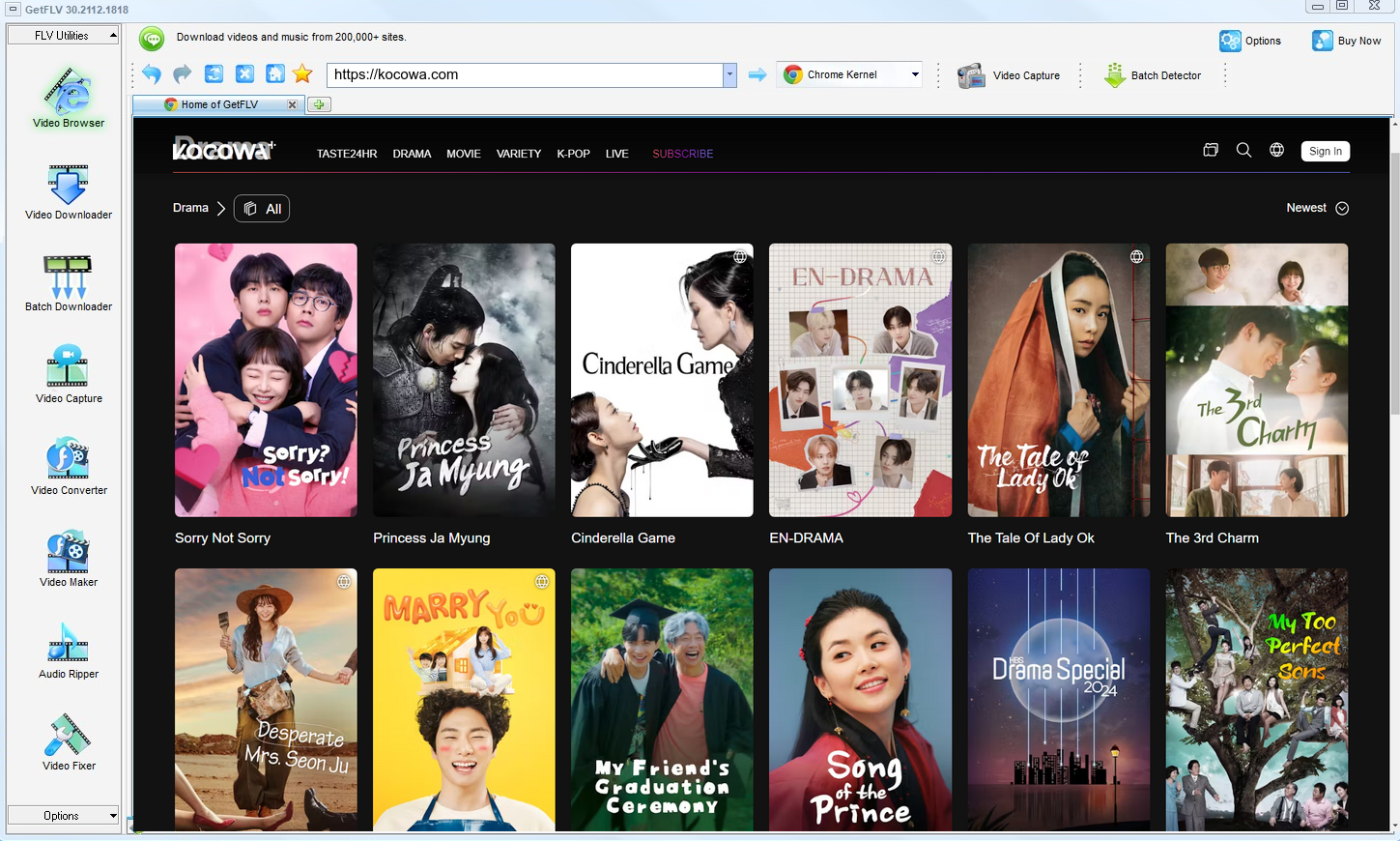The width and height of the screenshot is (1400, 841).
Task: Refresh the current page
Action: (x=214, y=74)
